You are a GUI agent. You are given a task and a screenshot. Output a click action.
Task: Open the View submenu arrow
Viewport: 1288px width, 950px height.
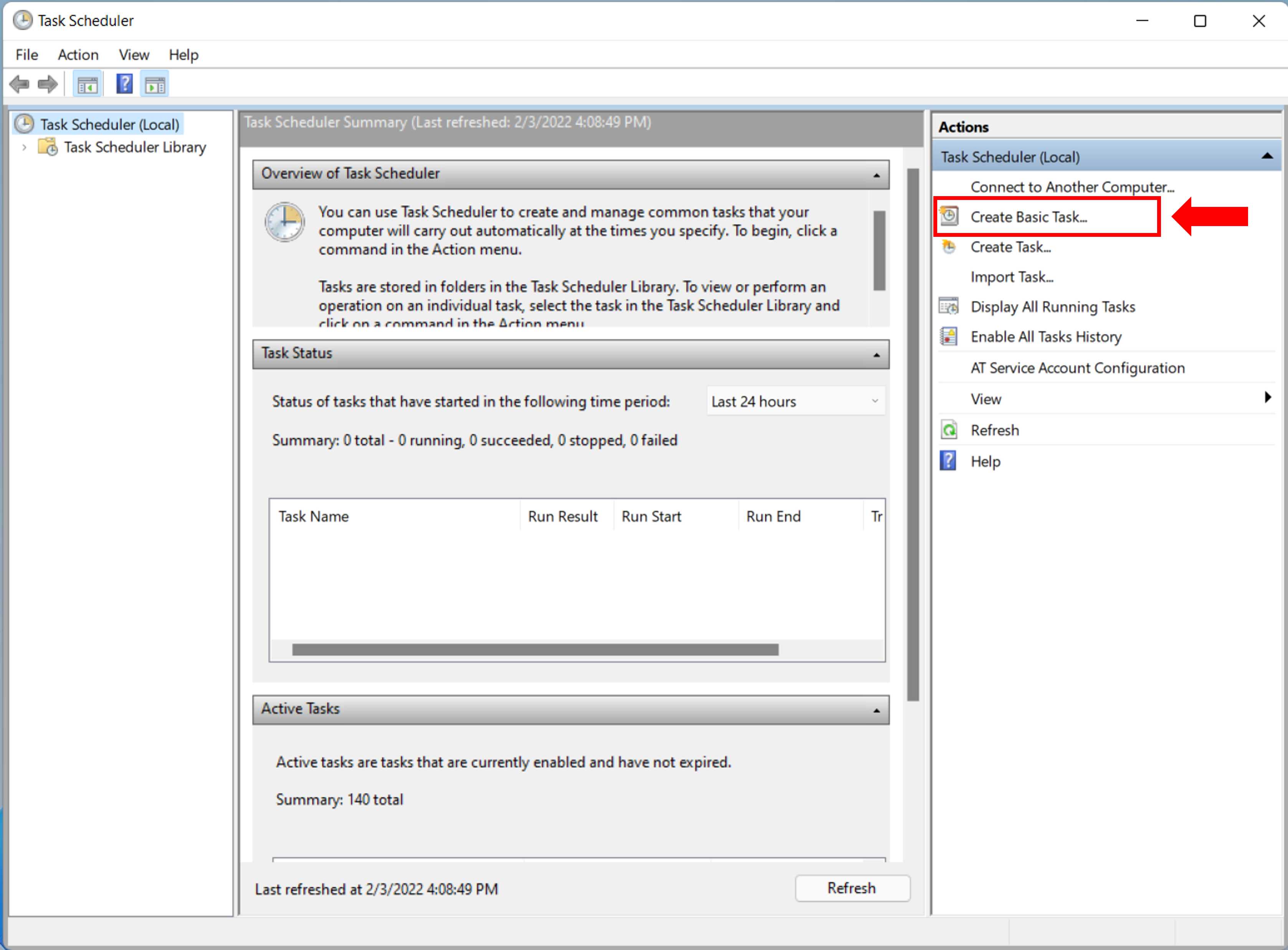tap(1268, 397)
